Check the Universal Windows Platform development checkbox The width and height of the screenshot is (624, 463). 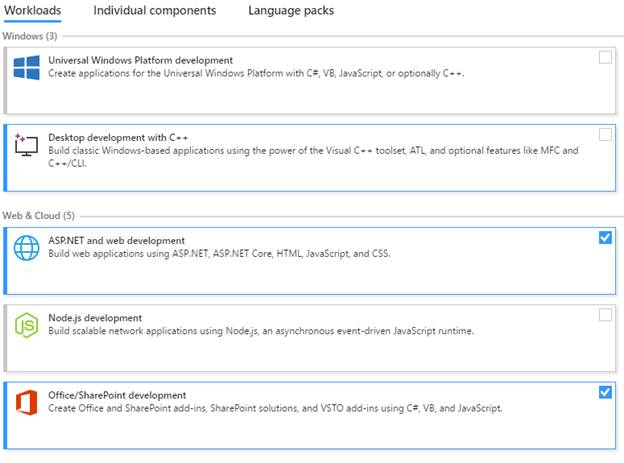(x=605, y=57)
